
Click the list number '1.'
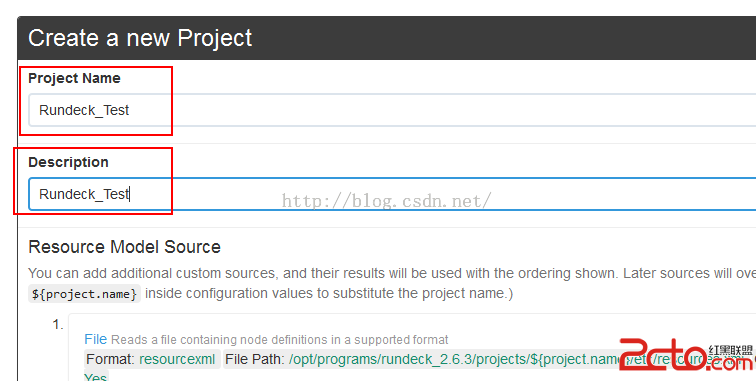(x=58, y=325)
